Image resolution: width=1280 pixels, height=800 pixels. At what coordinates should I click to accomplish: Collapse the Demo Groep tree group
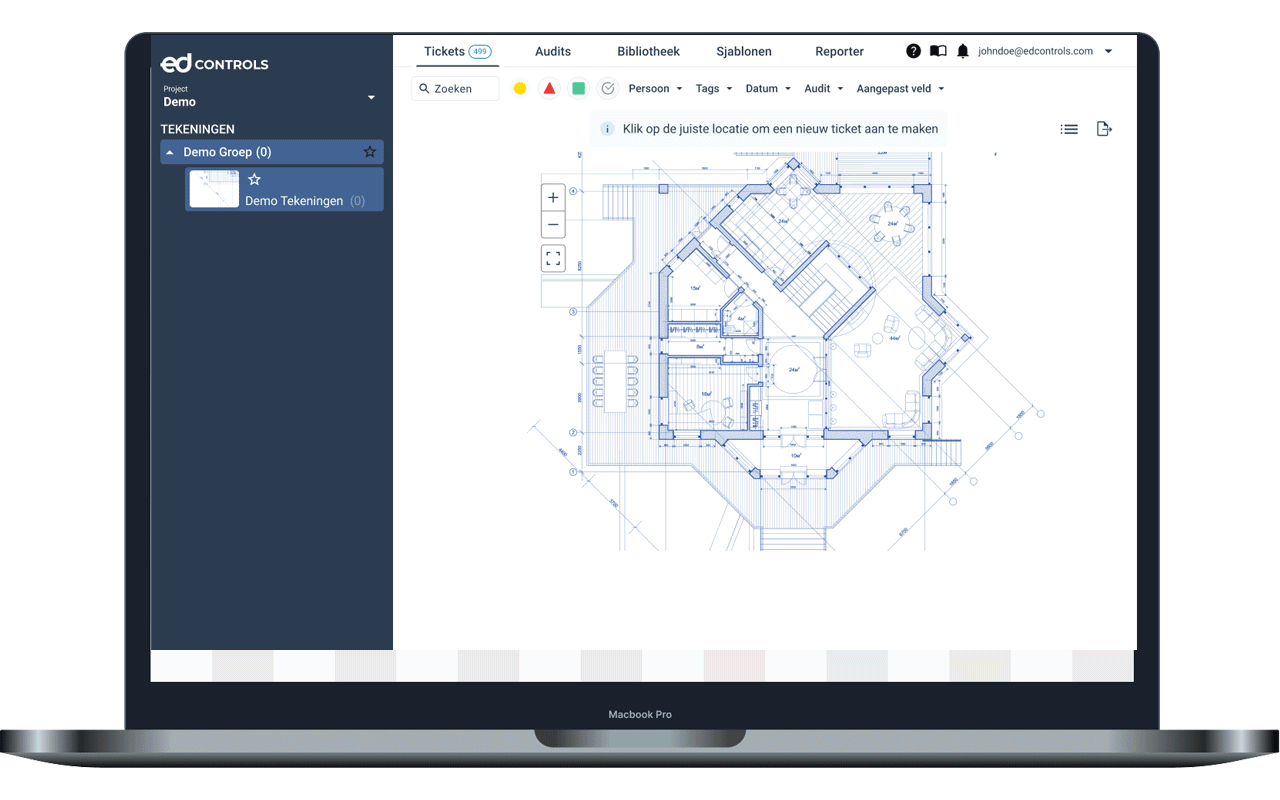point(170,152)
